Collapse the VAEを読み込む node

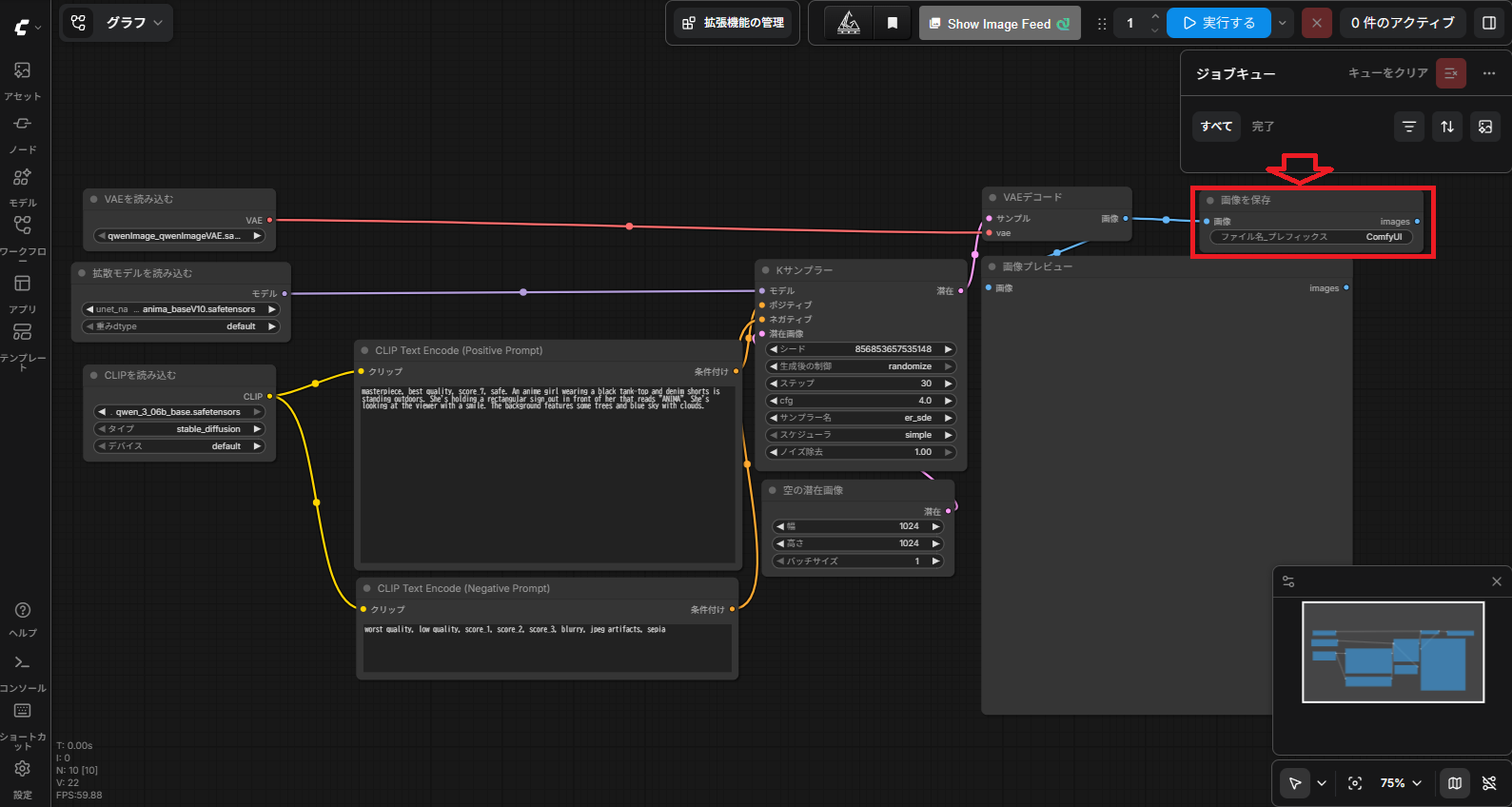pyautogui.click(x=94, y=200)
